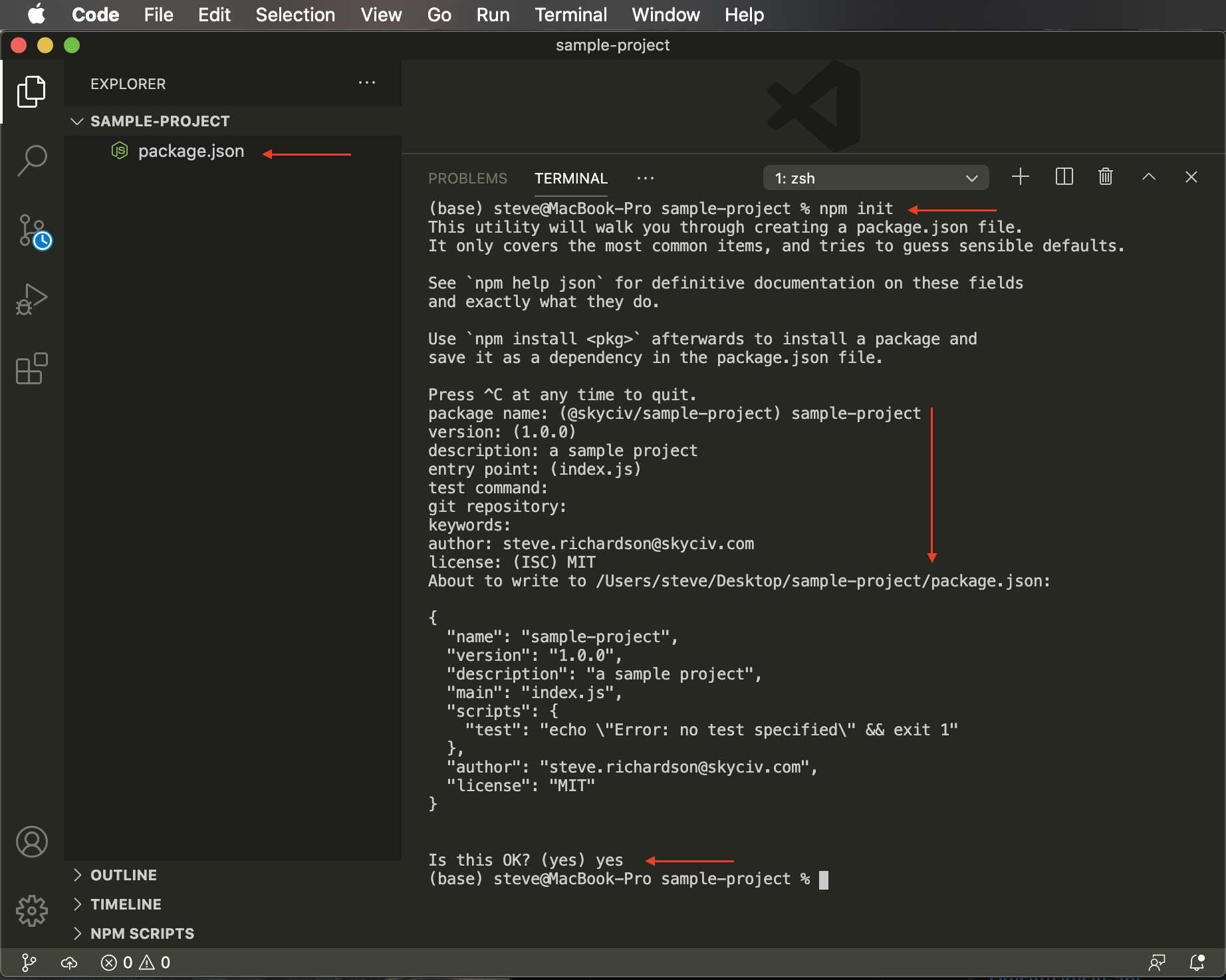Open the Manage gear settings

click(32, 911)
